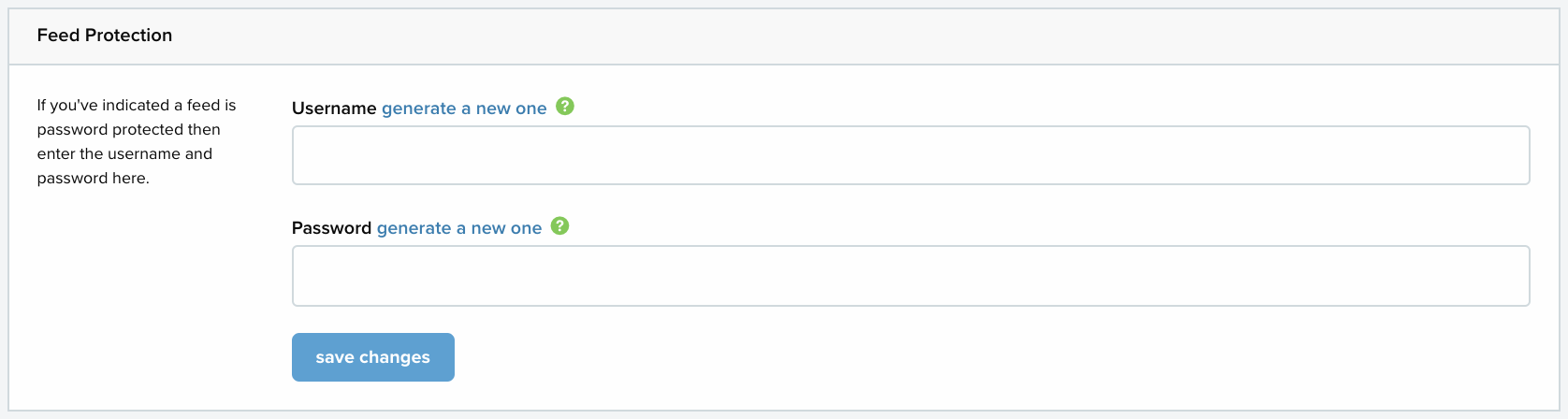Focus the Username text field
Viewport: 1568px width, 419px height.
[x=911, y=155]
